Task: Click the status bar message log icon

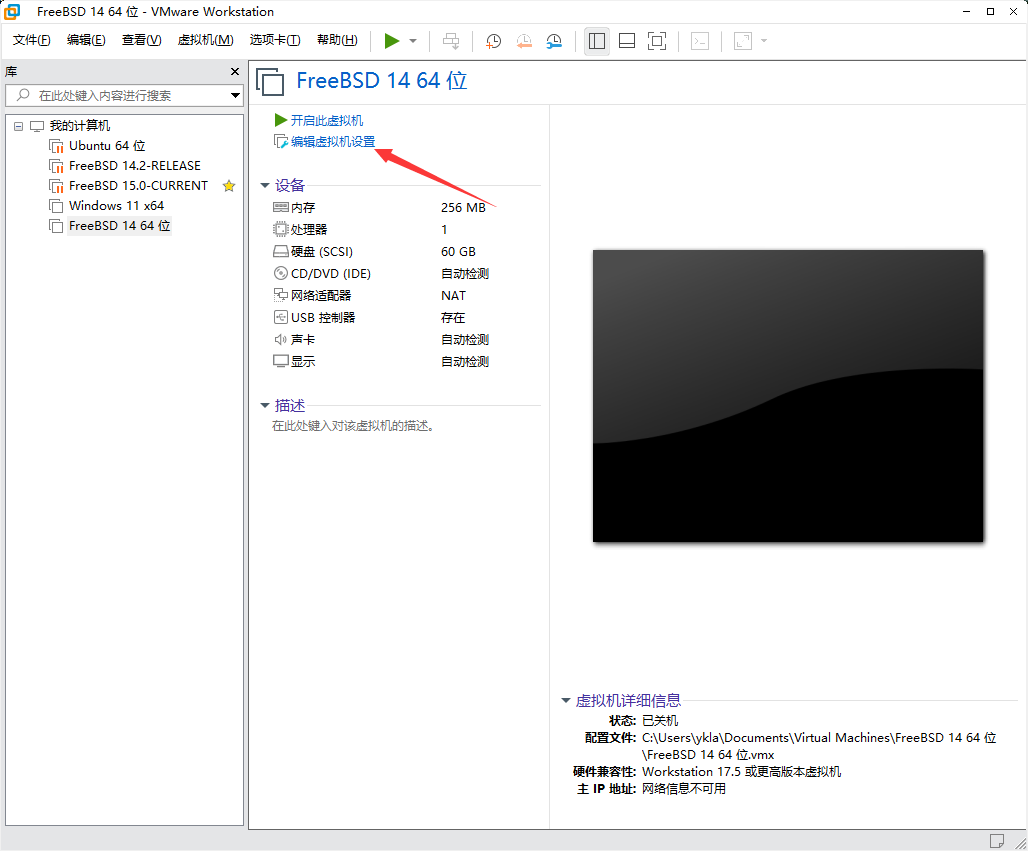Action: (997, 841)
